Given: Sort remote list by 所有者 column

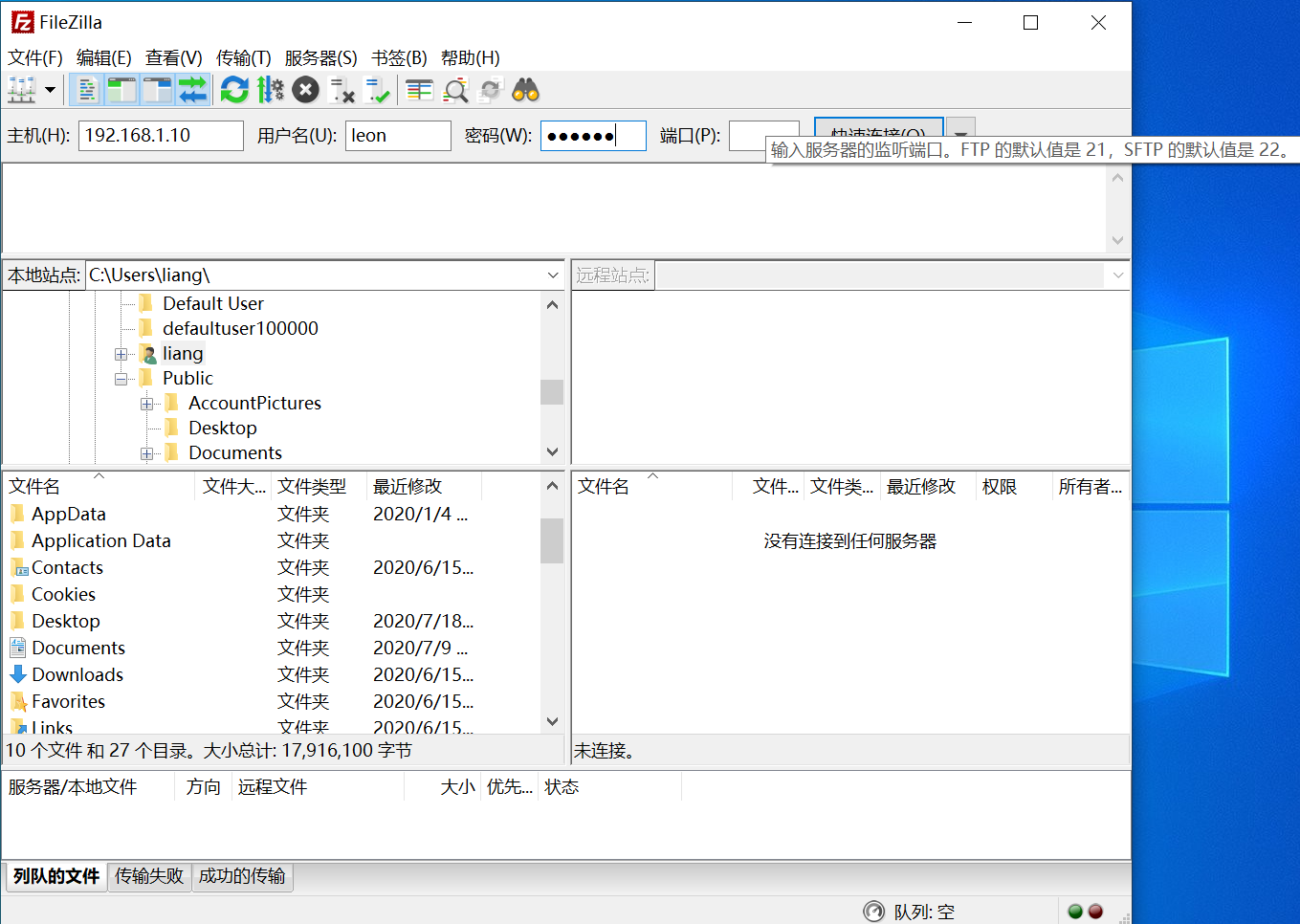Looking at the screenshot, I should point(1091,486).
